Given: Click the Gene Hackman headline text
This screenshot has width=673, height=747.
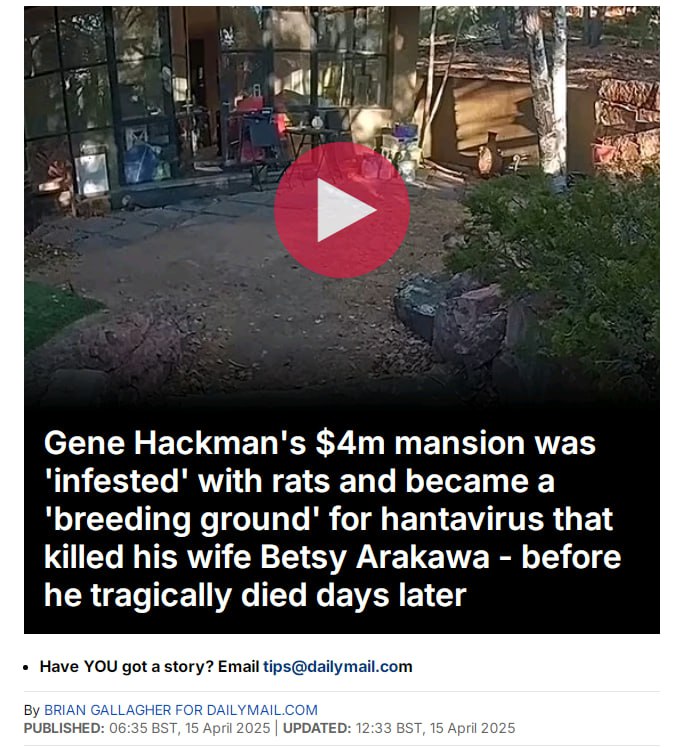Looking at the screenshot, I should pos(332,519).
